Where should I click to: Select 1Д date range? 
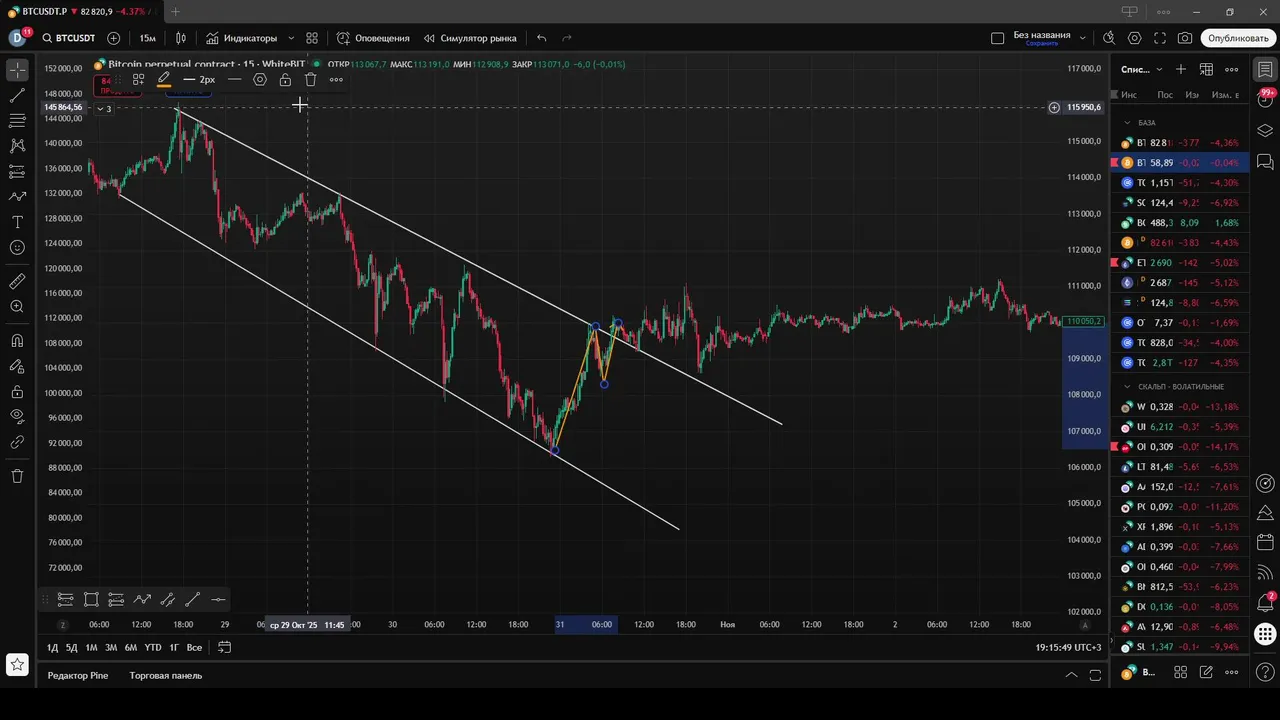click(52, 647)
